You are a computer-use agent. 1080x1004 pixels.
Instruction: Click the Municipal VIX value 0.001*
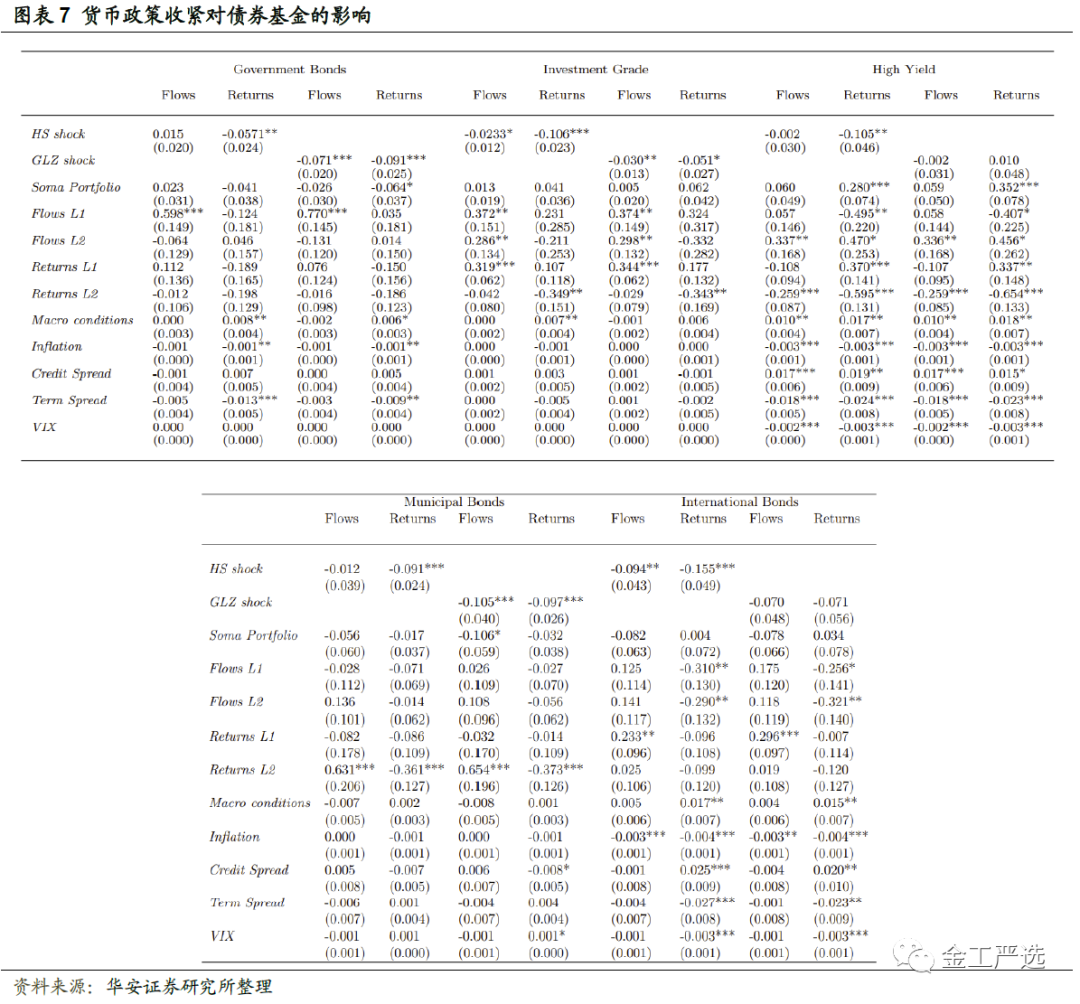(547, 936)
